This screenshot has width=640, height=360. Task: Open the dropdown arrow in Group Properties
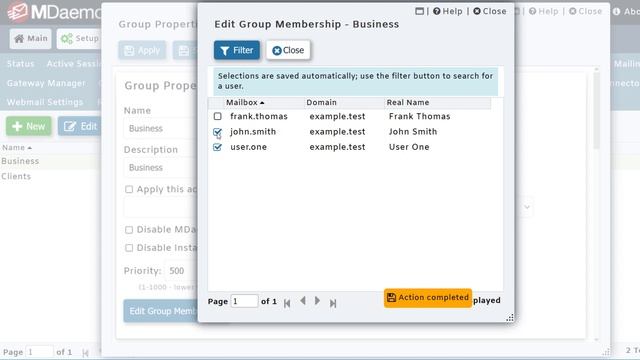tap(527, 207)
